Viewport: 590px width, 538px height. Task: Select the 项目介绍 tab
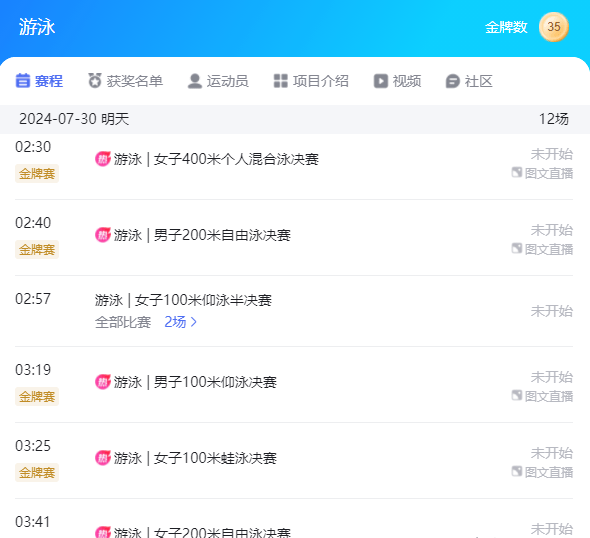311,81
